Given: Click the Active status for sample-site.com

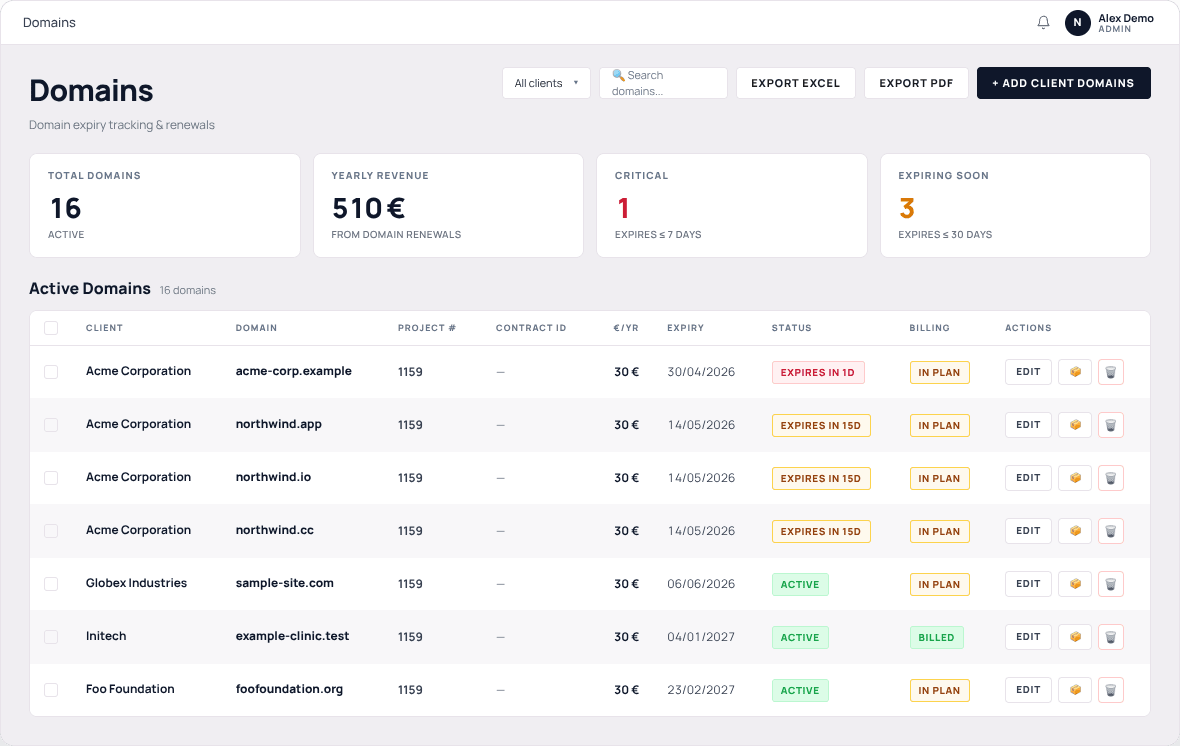Looking at the screenshot, I should point(800,585).
